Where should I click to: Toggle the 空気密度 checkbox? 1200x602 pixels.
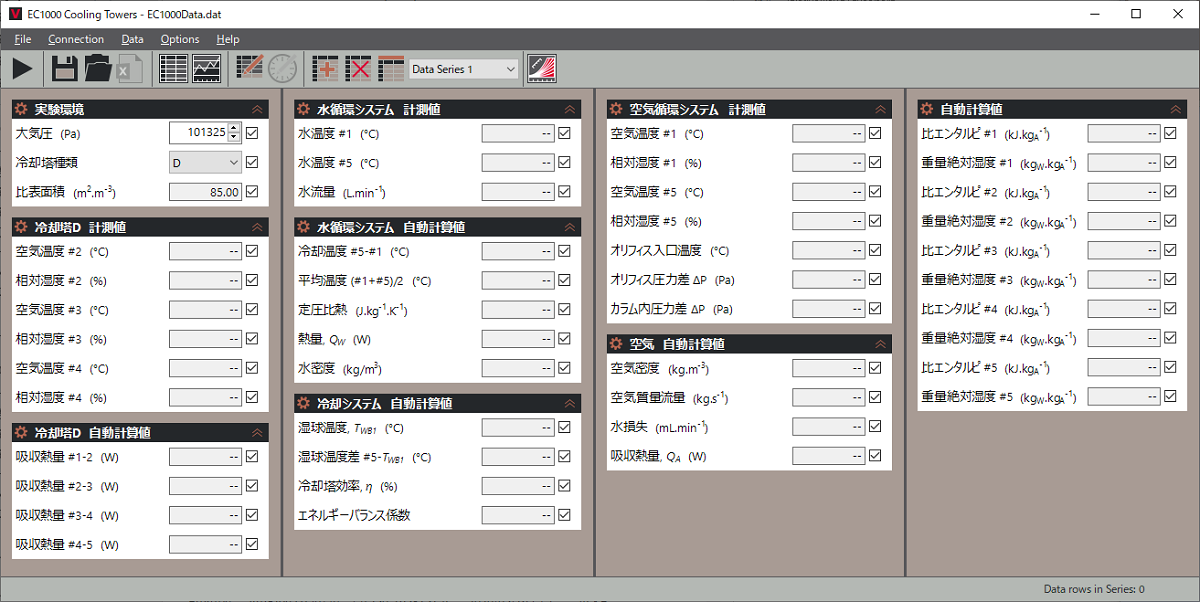point(875,368)
